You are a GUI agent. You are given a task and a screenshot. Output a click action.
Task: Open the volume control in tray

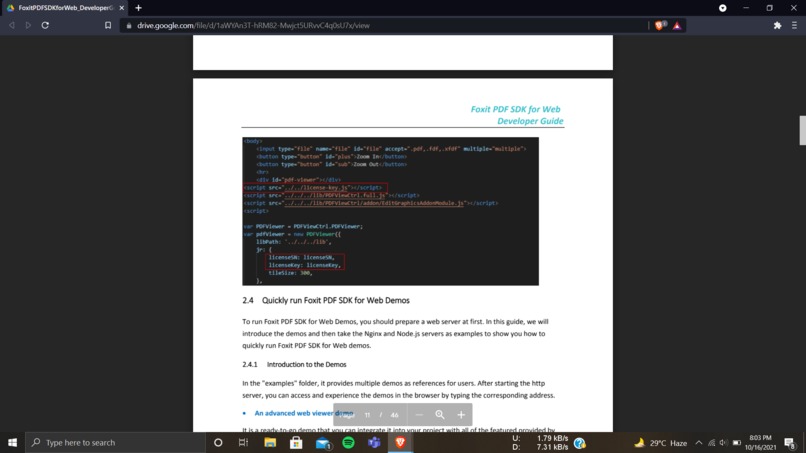click(724, 443)
